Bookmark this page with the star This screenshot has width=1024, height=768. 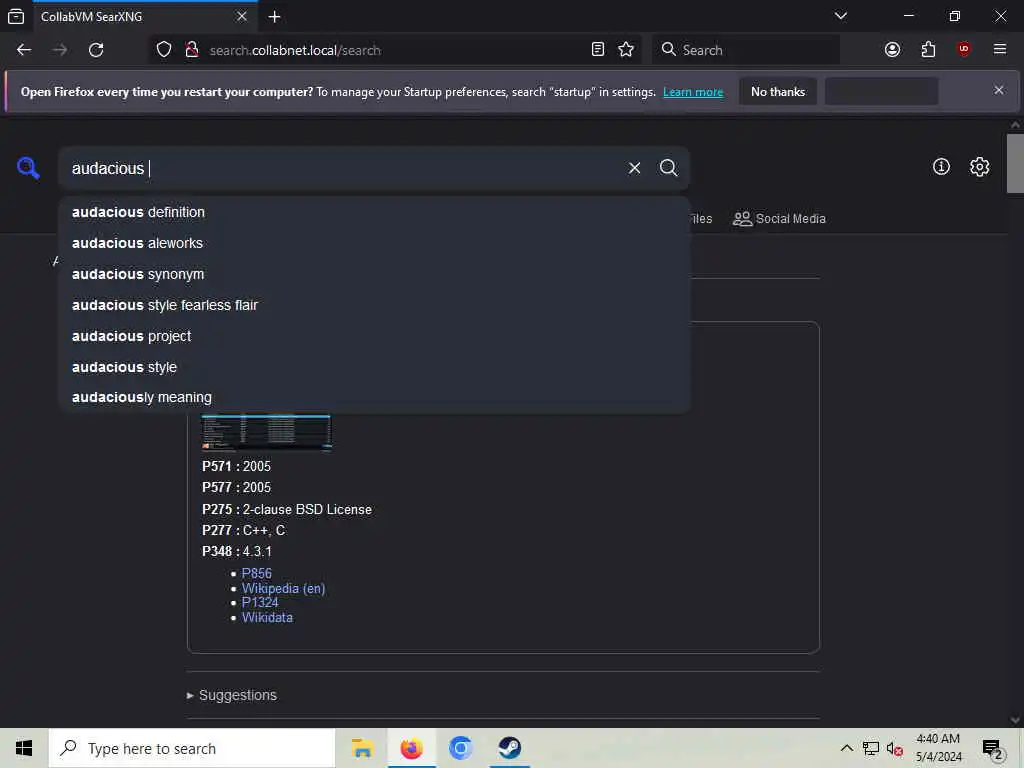(x=626, y=50)
